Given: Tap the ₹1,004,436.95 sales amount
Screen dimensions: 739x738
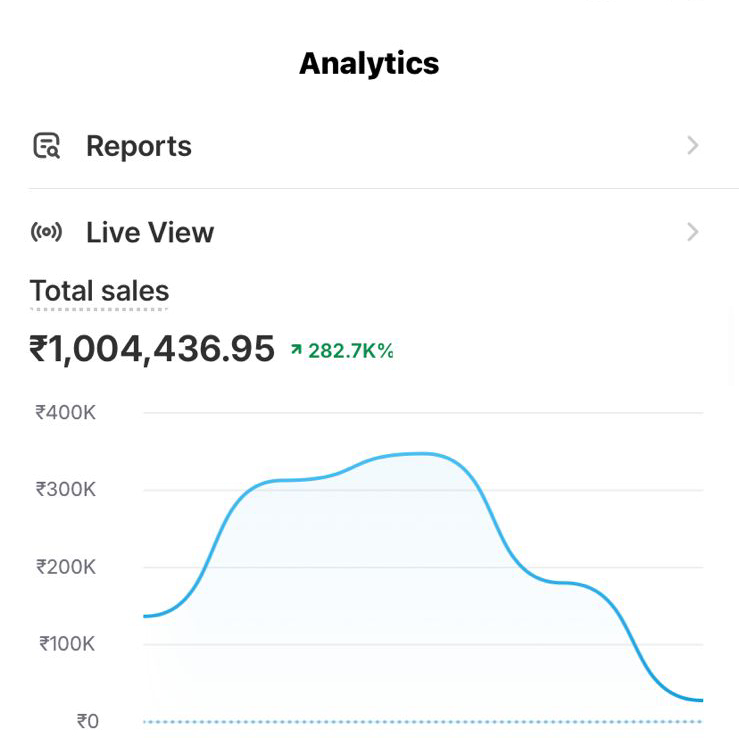Looking at the screenshot, I should [x=152, y=349].
